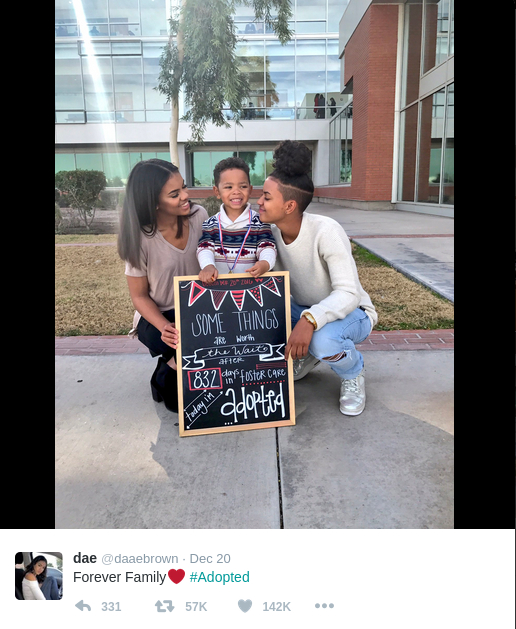This screenshot has width=516, height=629.
Task: Click the 142K likes count
Action: click(x=276, y=606)
